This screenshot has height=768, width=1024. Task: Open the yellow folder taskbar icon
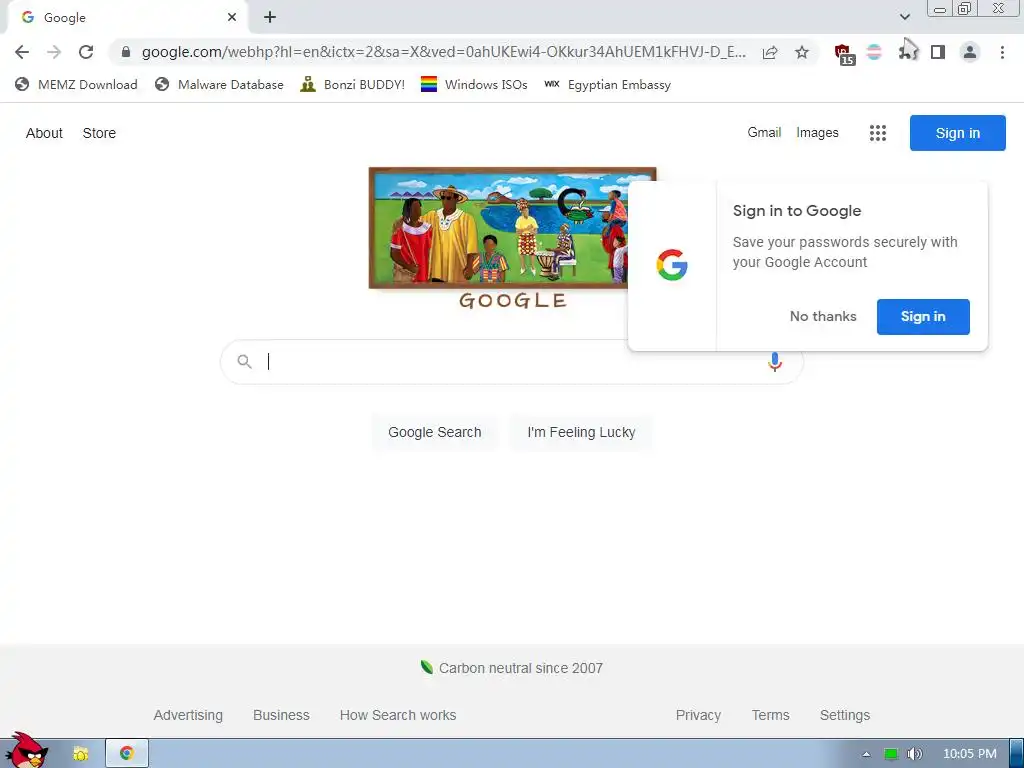click(x=80, y=754)
